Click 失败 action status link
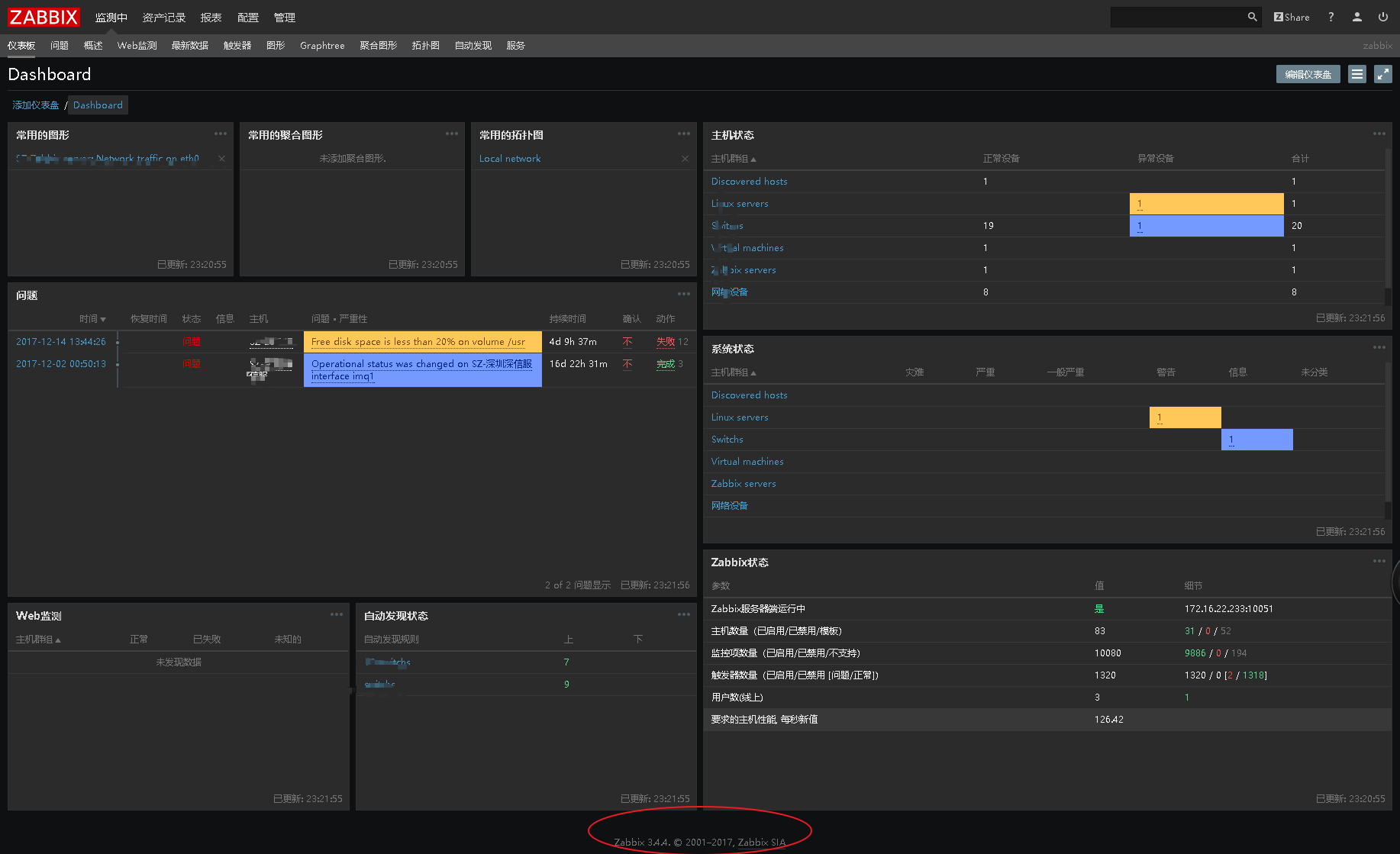 click(x=666, y=342)
